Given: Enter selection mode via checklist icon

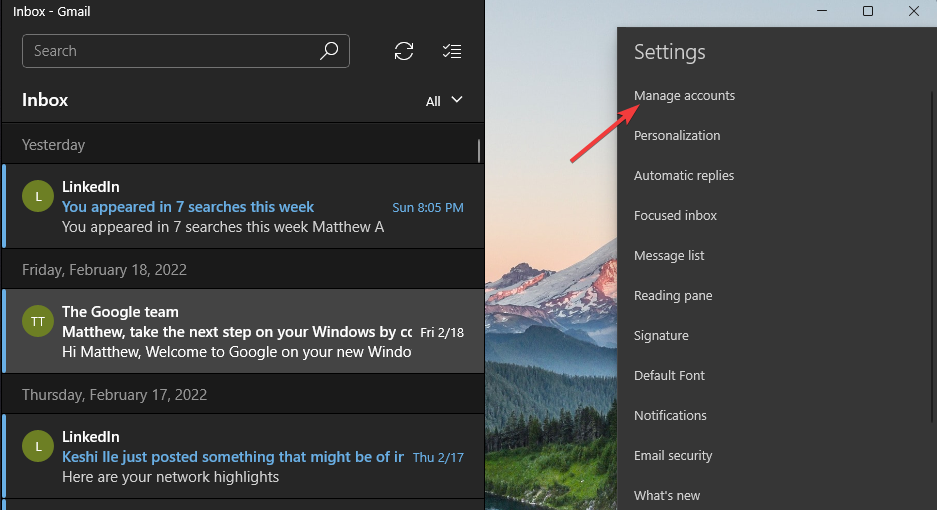Looking at the screenshot, I should (x=452, y=51).
